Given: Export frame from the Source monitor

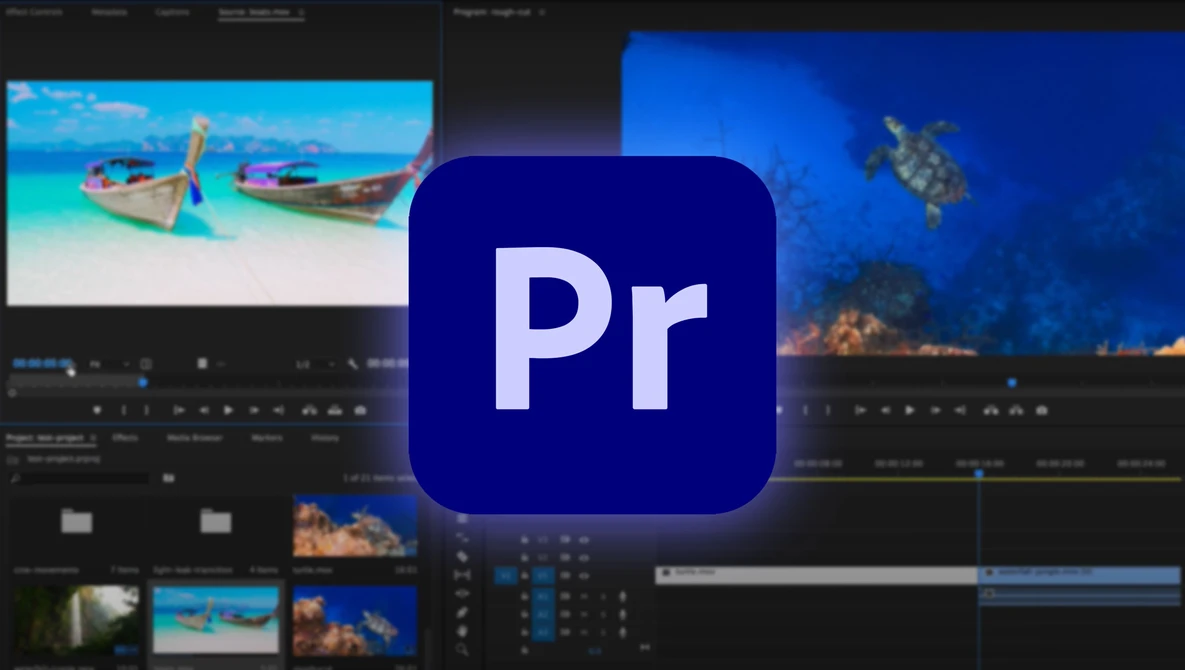Looking at the screenshot, I should 360,410.
